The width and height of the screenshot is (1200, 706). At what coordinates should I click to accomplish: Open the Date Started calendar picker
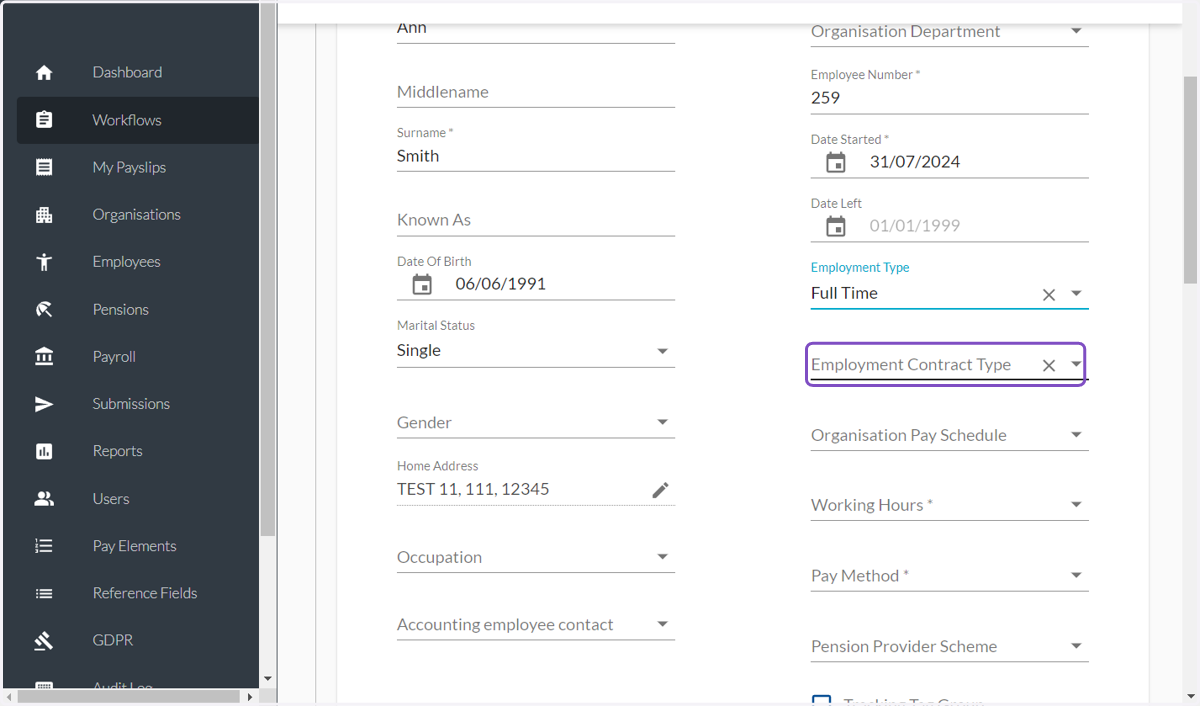(x=836, y=163)
